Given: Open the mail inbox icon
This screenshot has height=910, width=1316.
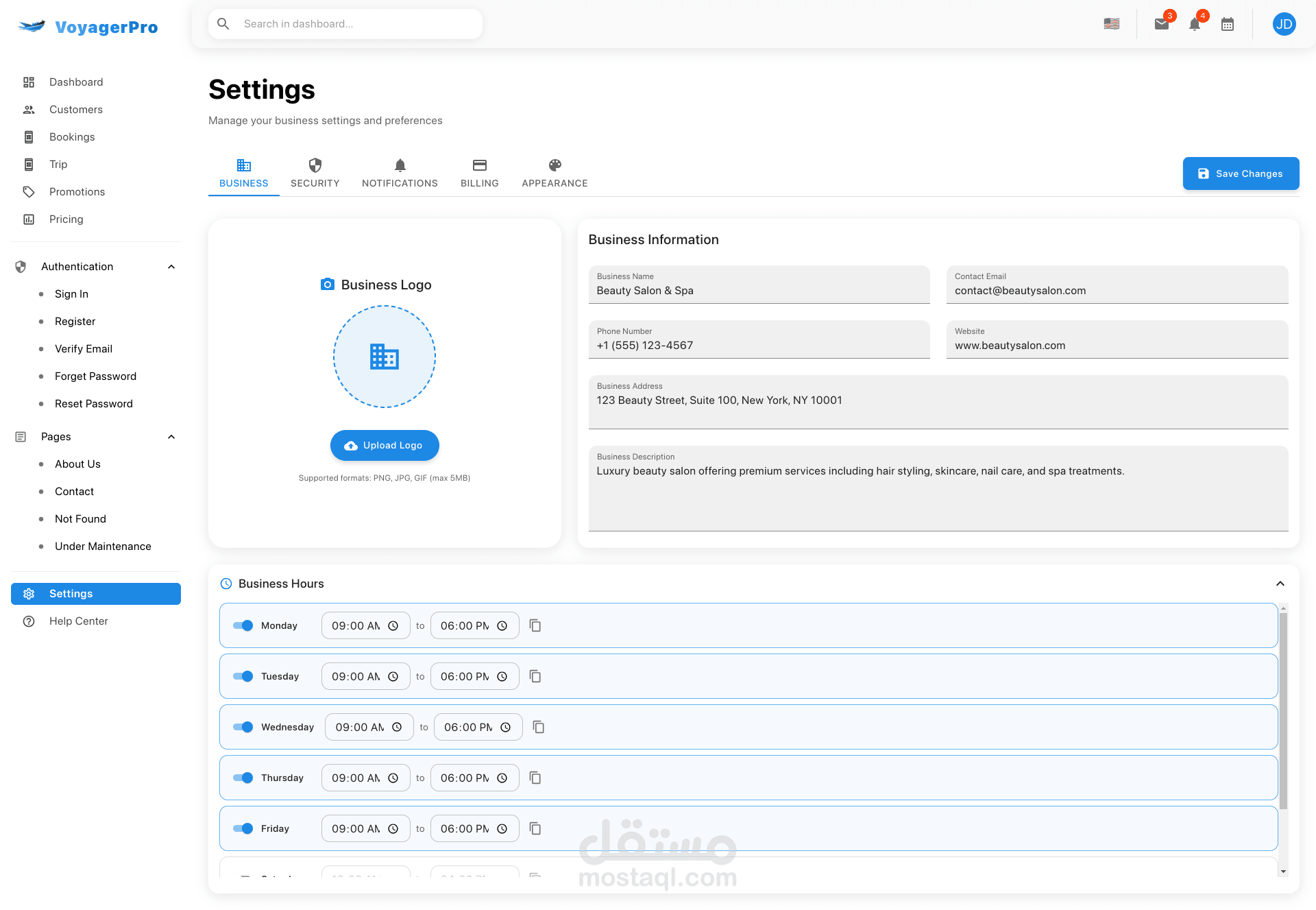Looking at the screenshot, I should pyautogui.click(x=1161, y=25).
